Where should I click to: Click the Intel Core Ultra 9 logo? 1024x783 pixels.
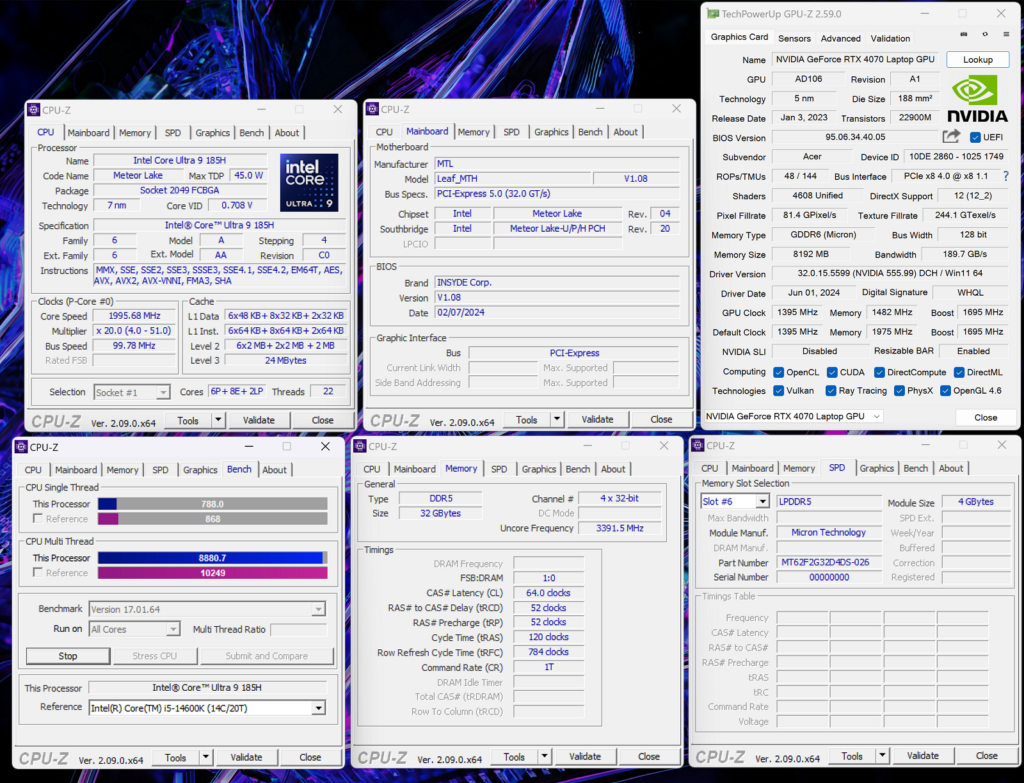309,182
